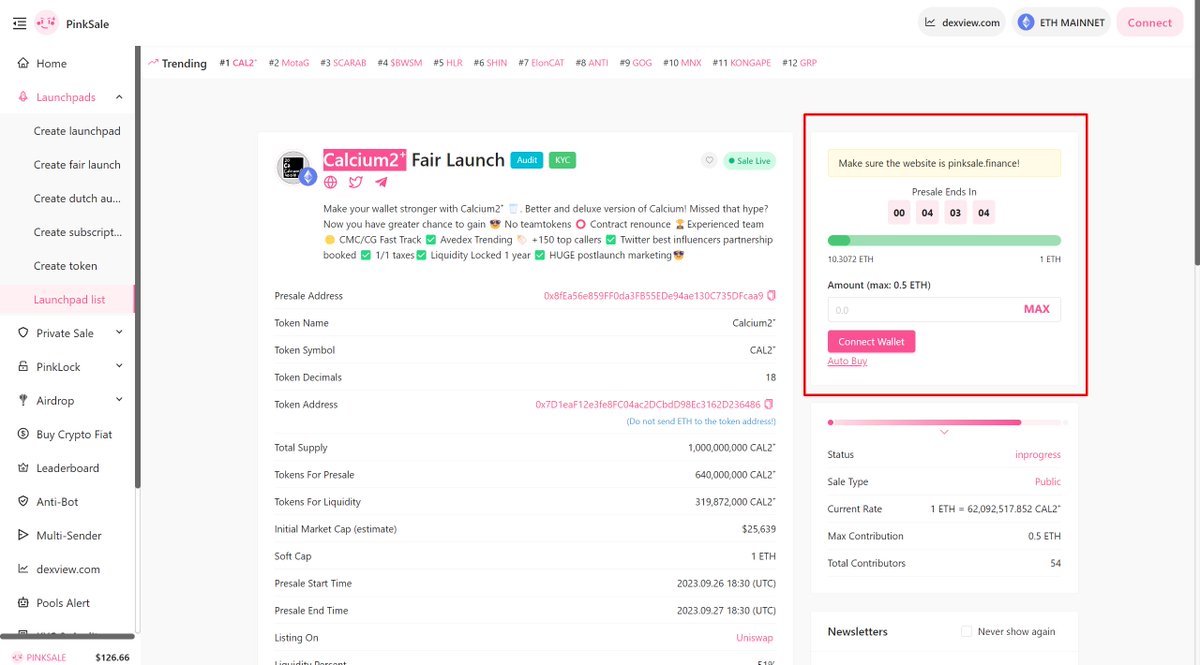Go to Launchpad list
The width and height of the screenshot is (1200, 665).
69,299
